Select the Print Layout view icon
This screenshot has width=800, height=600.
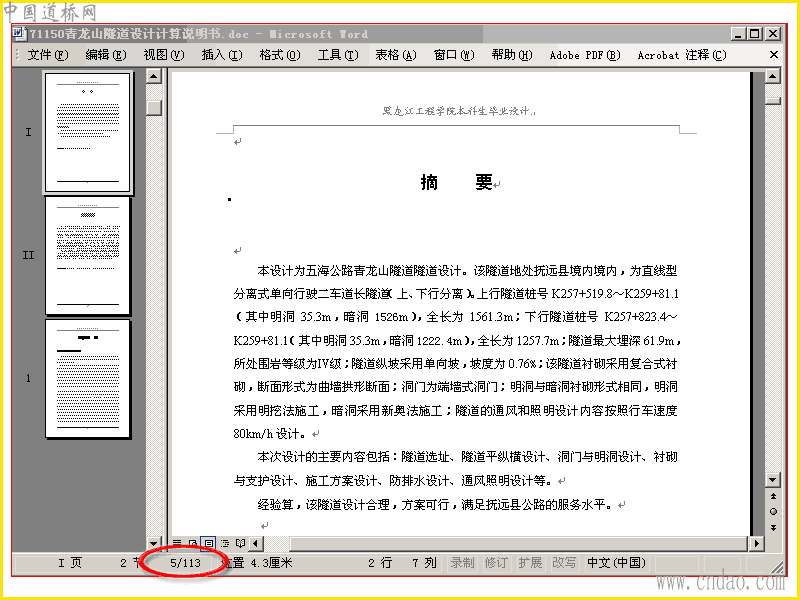(x=209, y=543)
